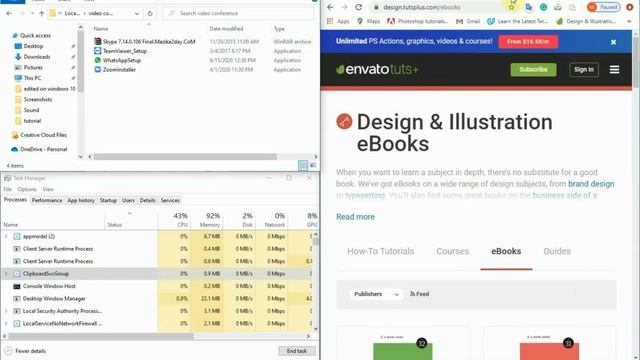Screen dimensions: 640x360
Task: Expand Local Security Authority Process row
Action: tap(6, 311)
